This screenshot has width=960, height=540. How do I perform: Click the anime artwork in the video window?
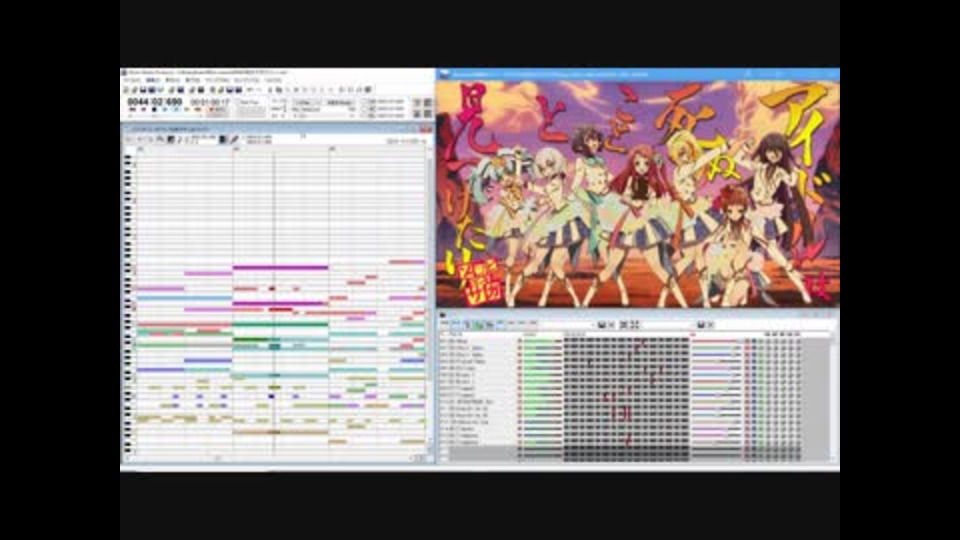pos(637,193)
